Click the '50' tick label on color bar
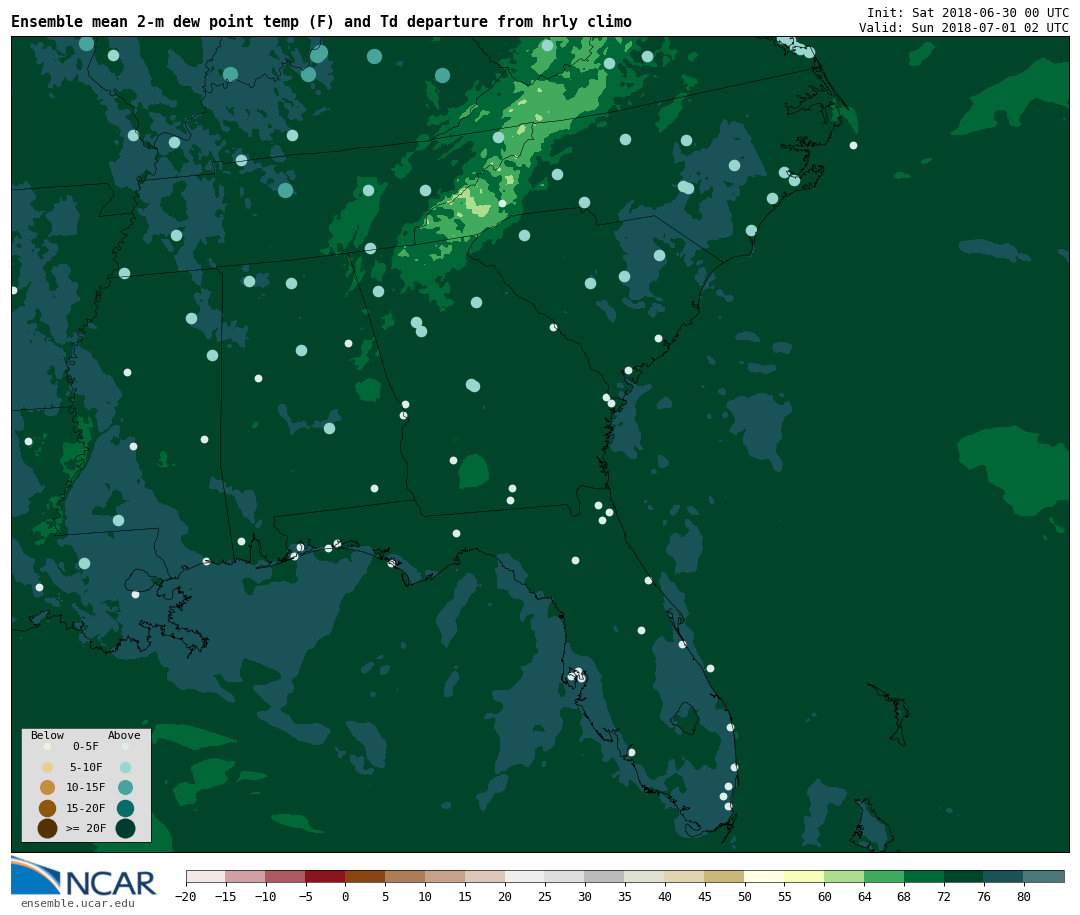1080x915 pixels. pos(745,896)
